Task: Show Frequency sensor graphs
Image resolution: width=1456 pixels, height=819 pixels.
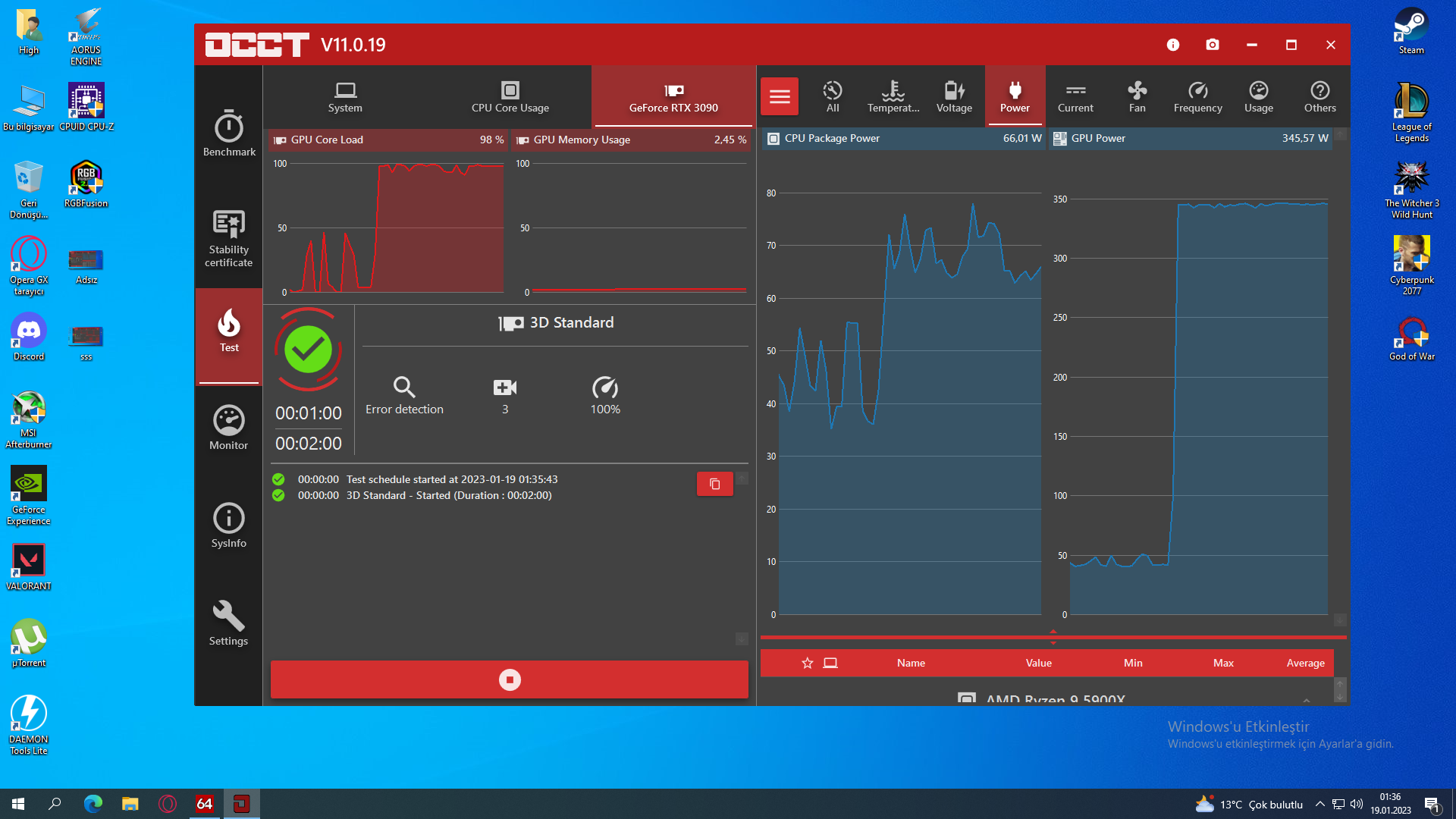Action: pyautogui.click(x=1197, y=96)
